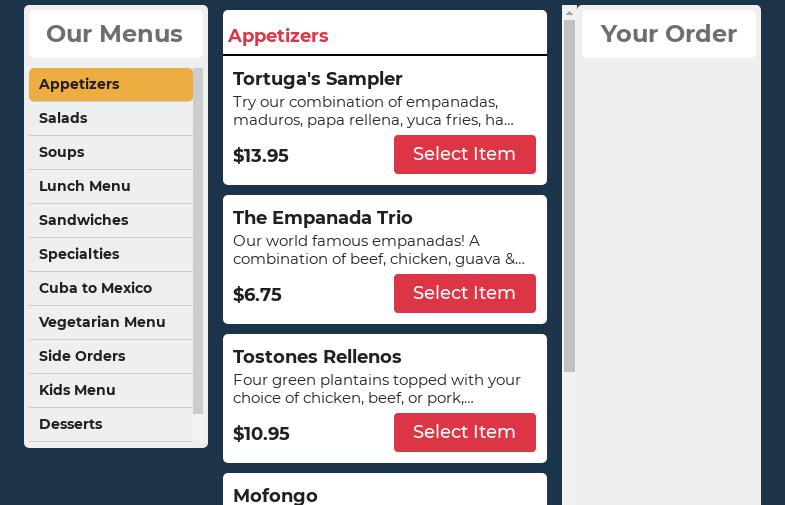The image size is (785, 505).
Task: Click the Tostones Rellenos item title
Action: 317,357
